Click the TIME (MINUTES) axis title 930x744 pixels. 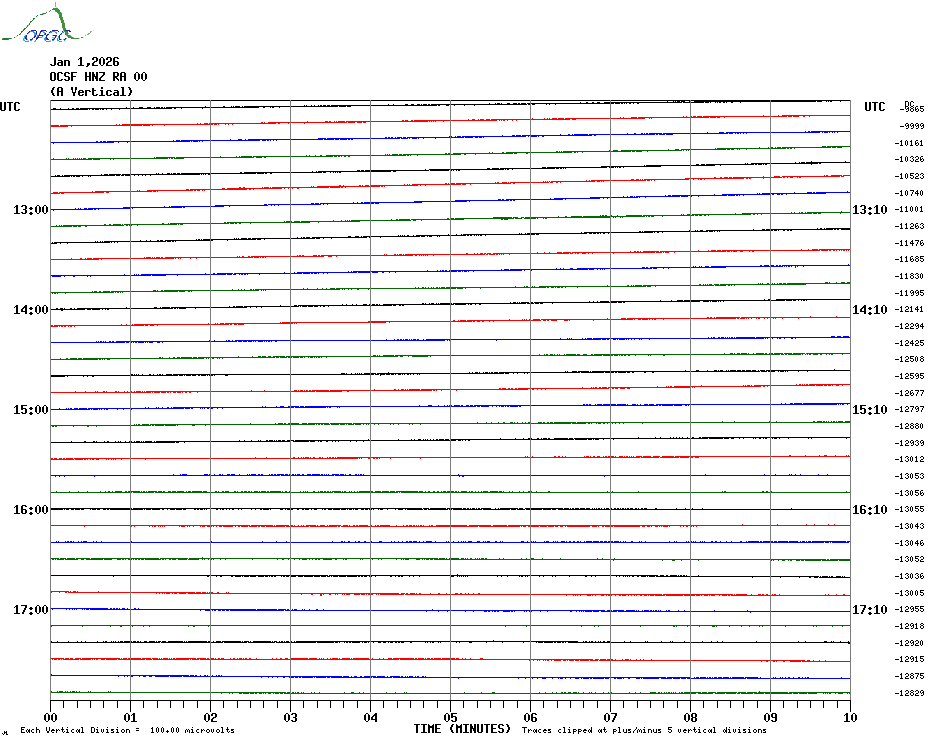click(462, 729)
